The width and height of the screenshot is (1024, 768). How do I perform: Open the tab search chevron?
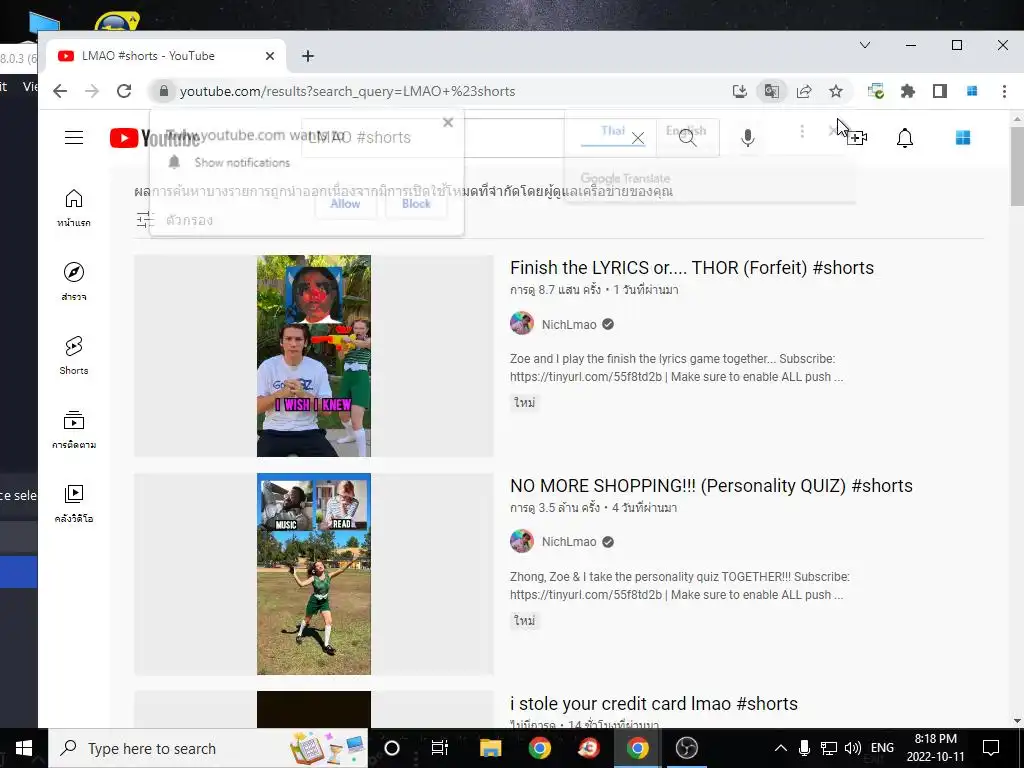(x=865, y=45)
